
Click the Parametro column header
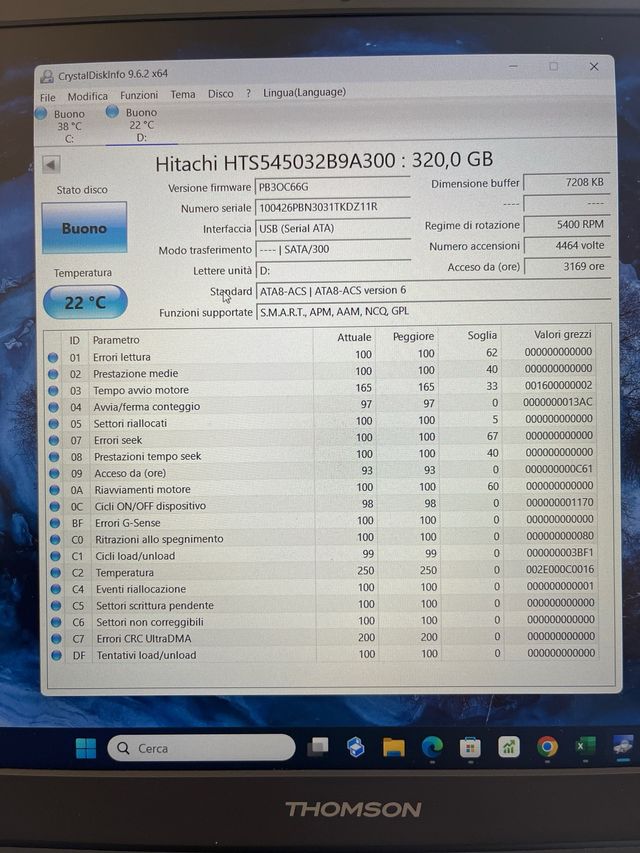pyautogui.click(x=116, y=340)
